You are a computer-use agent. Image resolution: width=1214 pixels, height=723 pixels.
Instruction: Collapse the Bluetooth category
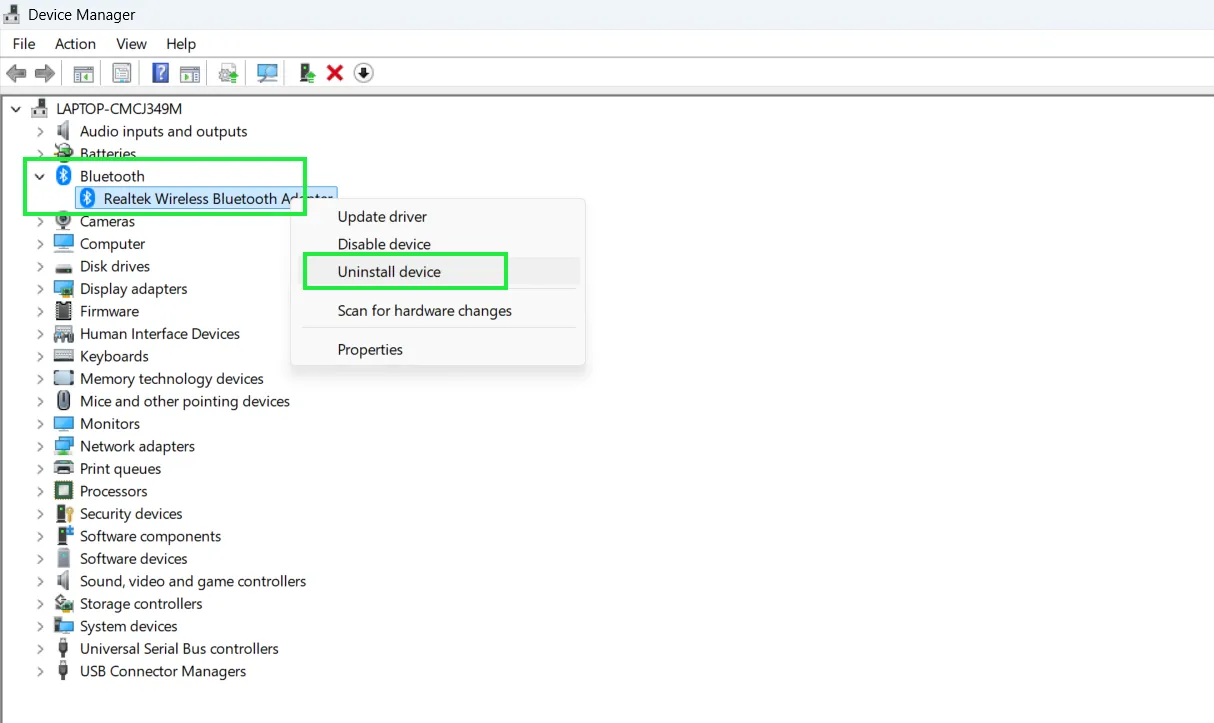[x=39, y=175]
